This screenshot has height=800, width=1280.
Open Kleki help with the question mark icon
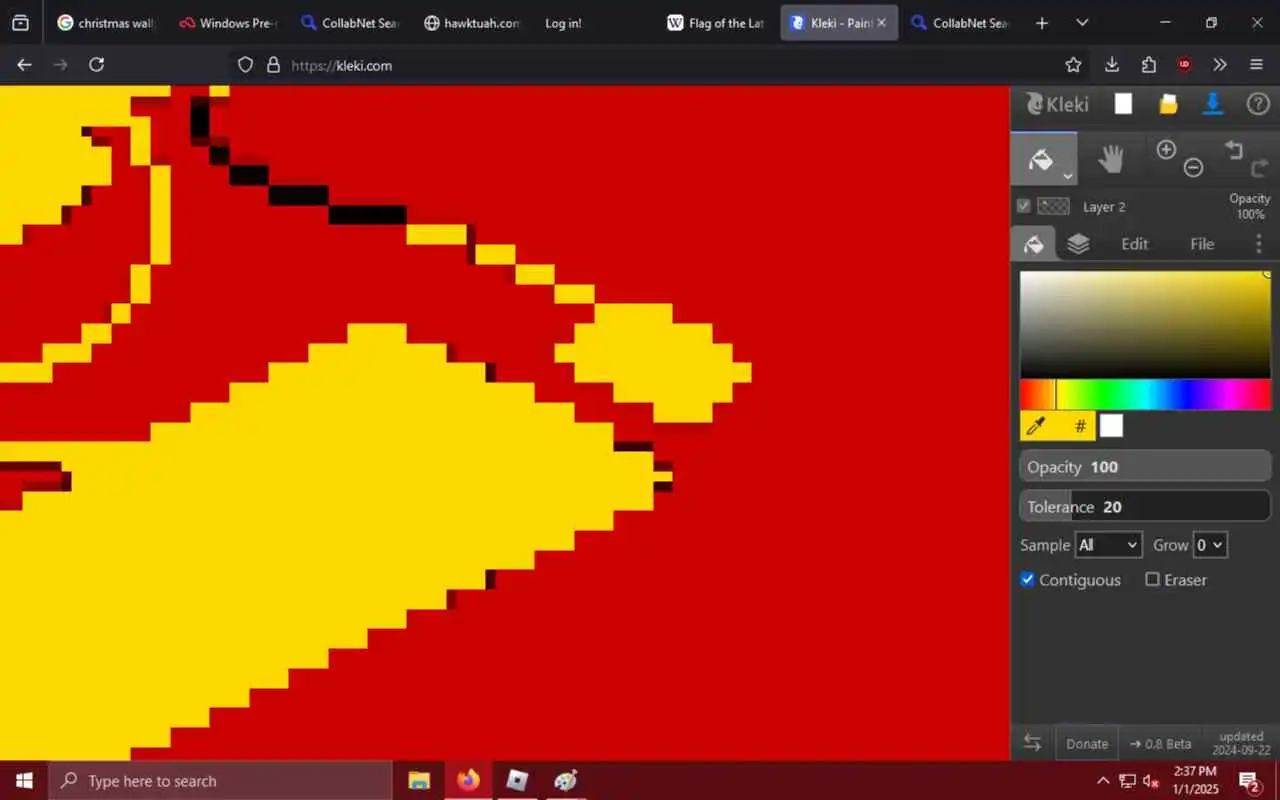point(1258,104)
